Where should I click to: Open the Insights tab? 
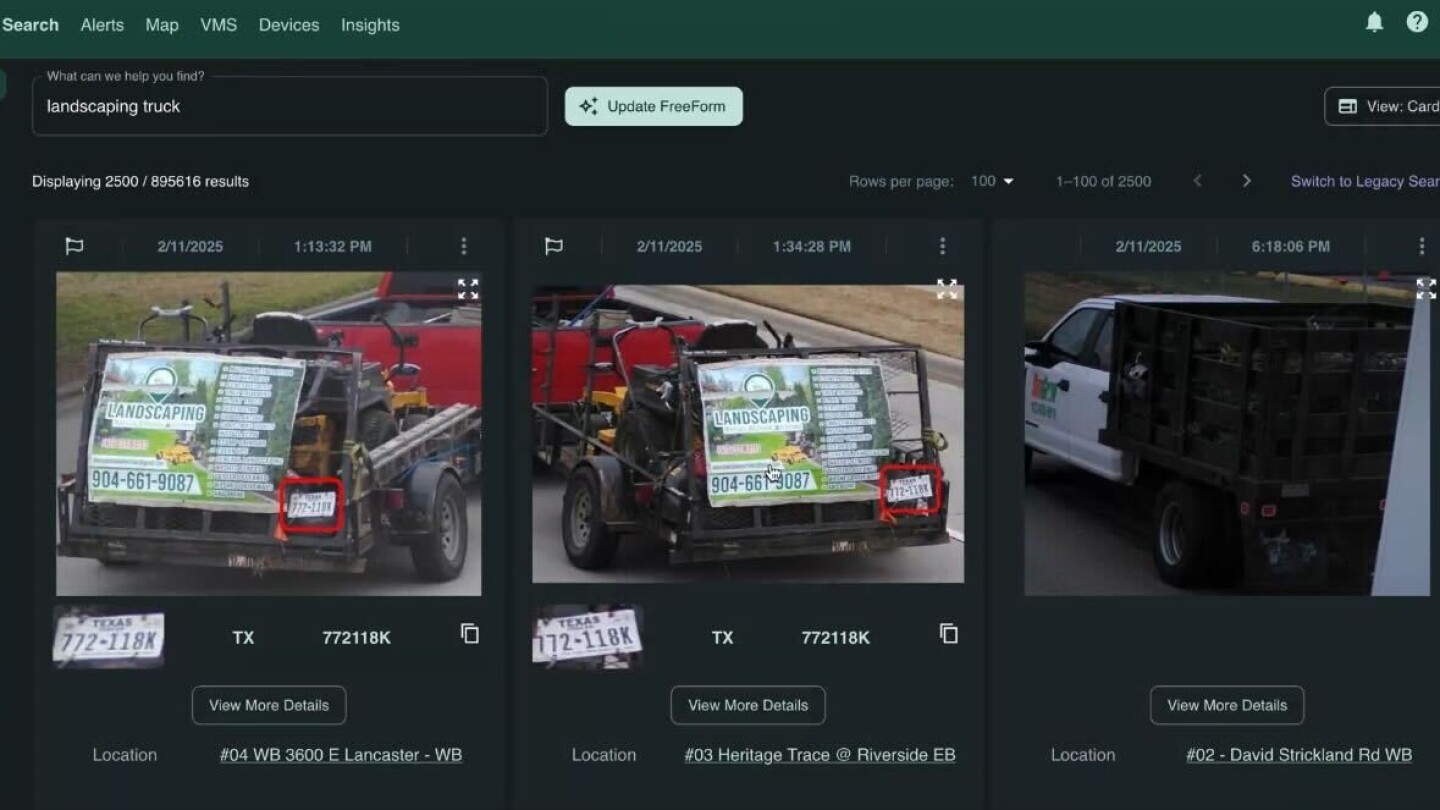(x=370, y=25)
